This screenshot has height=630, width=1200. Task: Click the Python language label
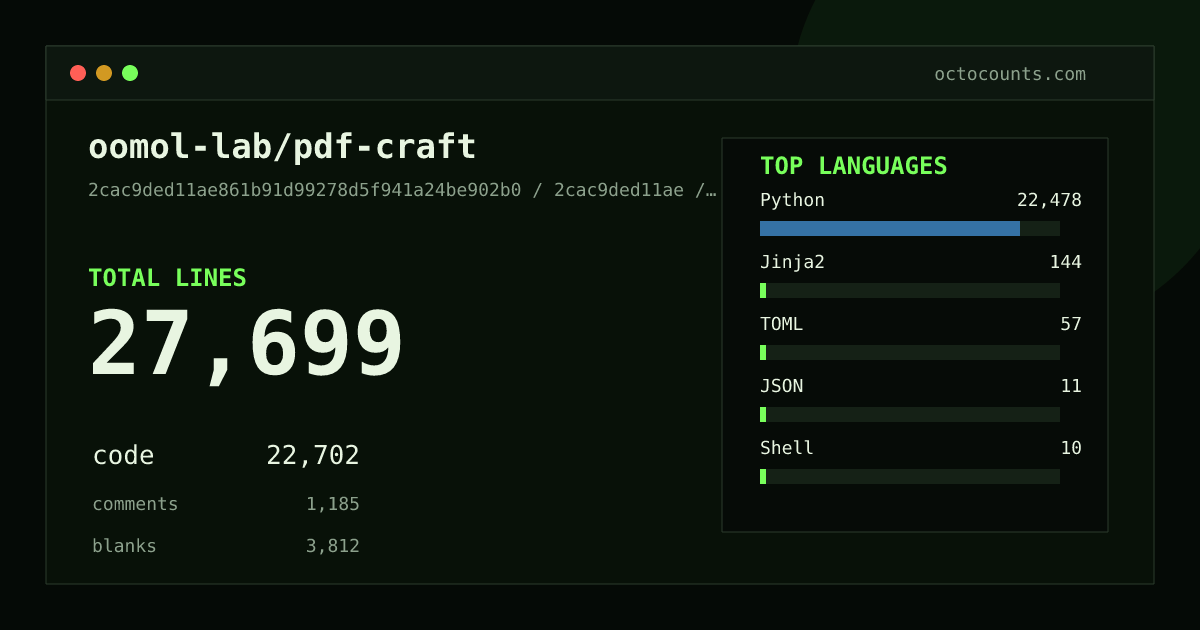[x=792, y=200]
